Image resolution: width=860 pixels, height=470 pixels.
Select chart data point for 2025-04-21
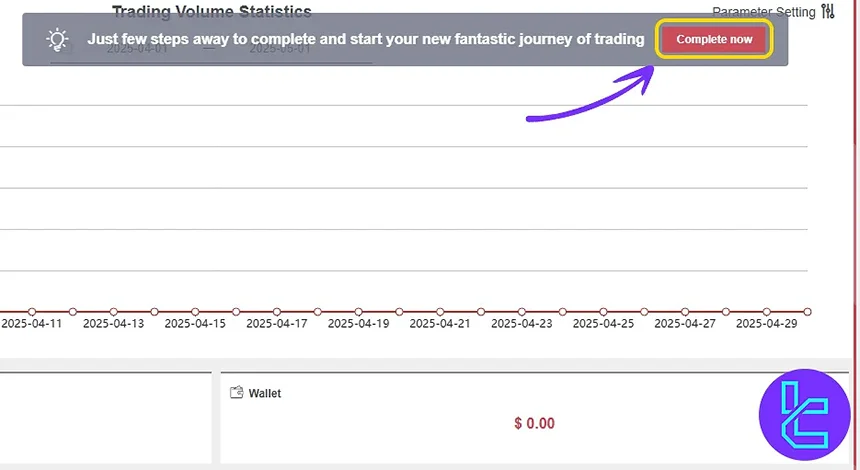(440, 312)
